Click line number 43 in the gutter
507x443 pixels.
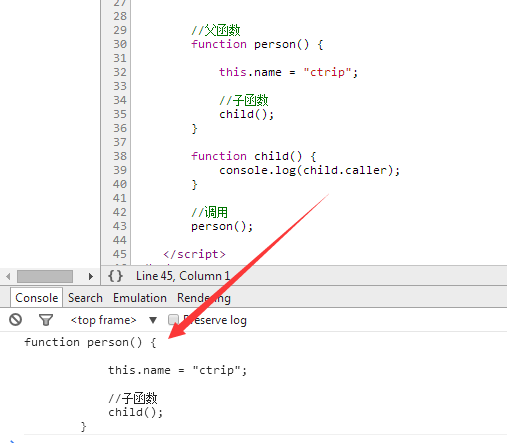point(120,226)
